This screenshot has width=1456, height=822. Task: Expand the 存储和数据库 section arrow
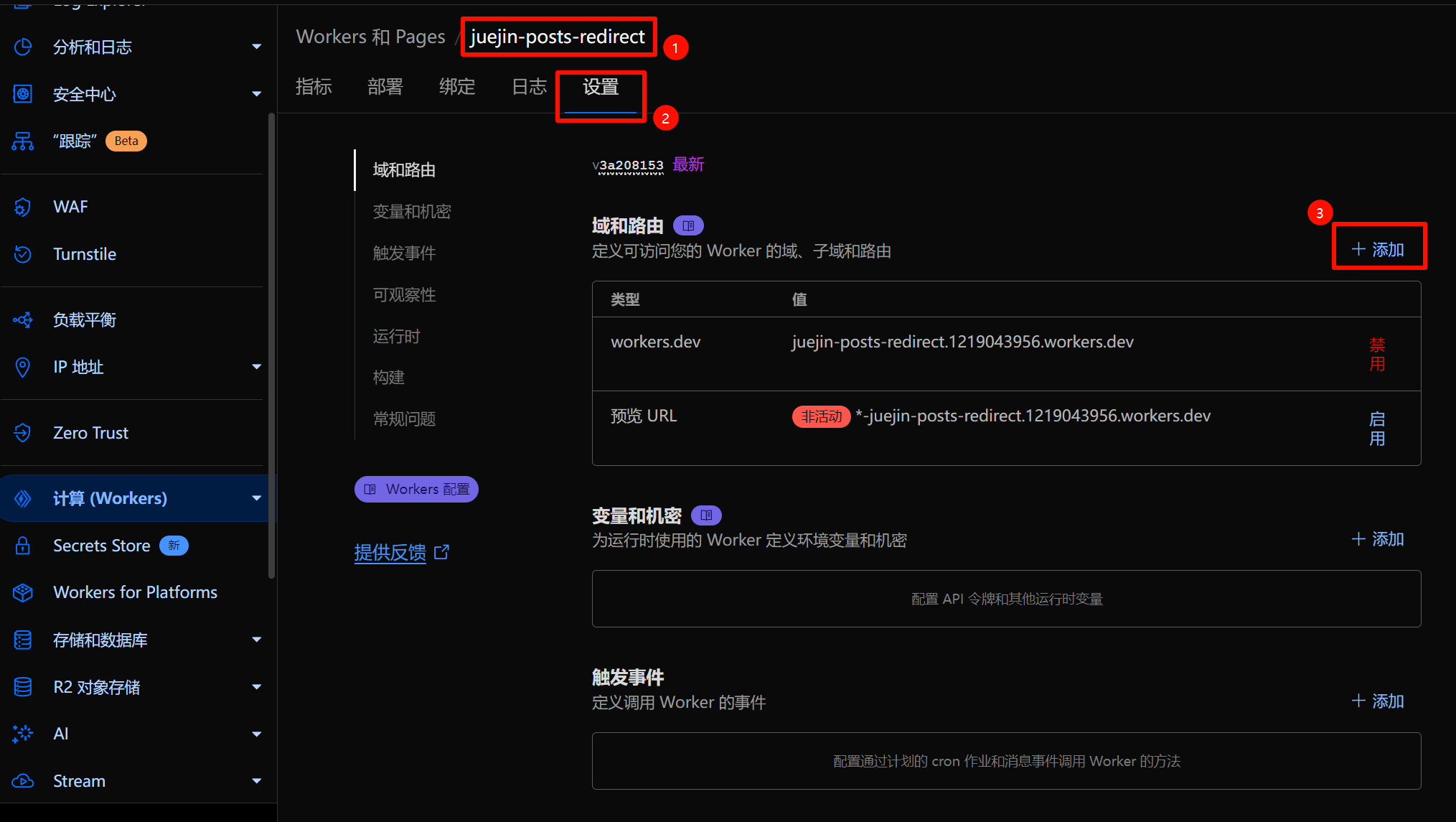coord(256,640)
